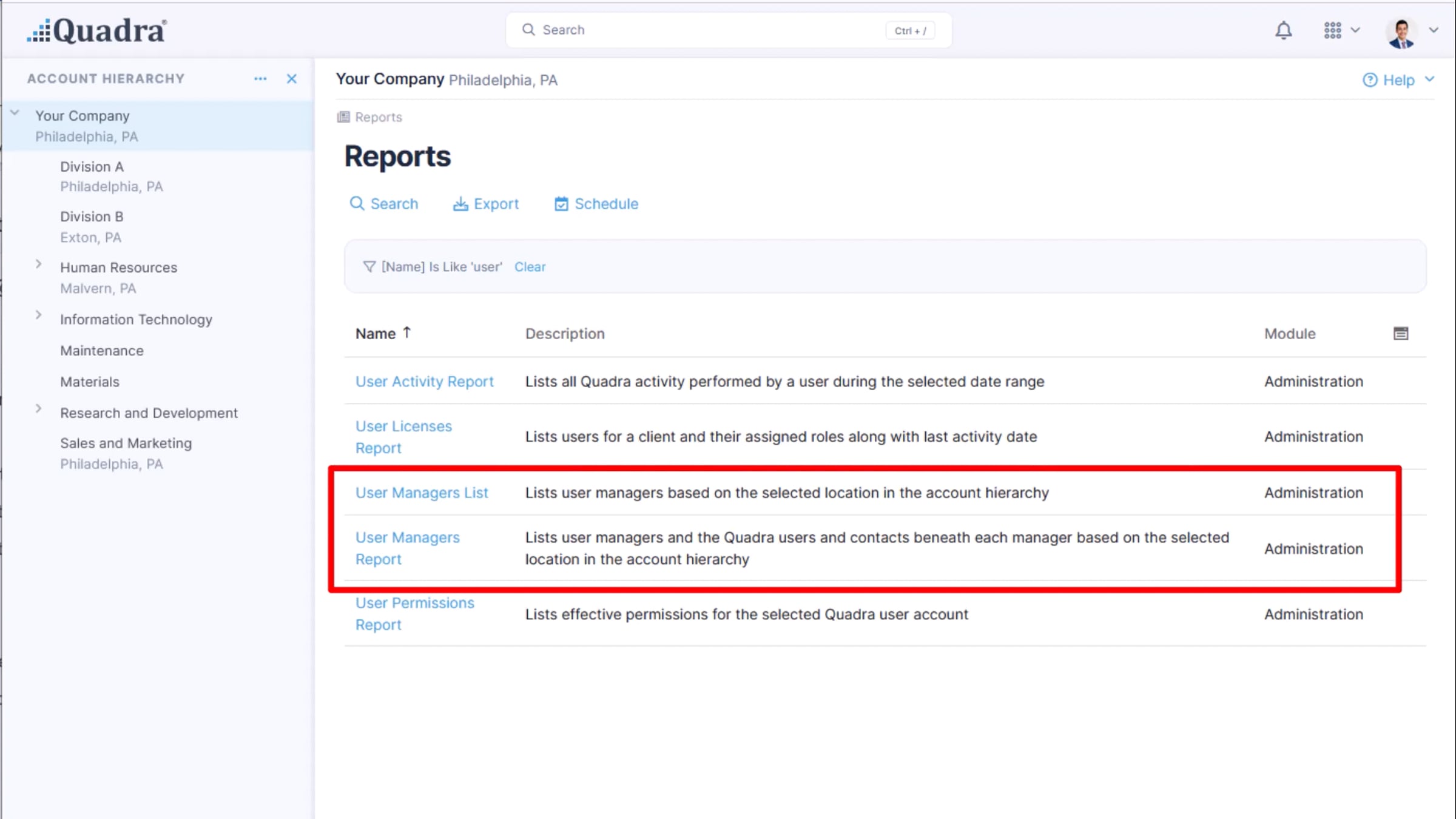The width and height of the screenshot is (1456, 819).
Task: Click the User Managers List description text
Action: click(x=787, y=493)
